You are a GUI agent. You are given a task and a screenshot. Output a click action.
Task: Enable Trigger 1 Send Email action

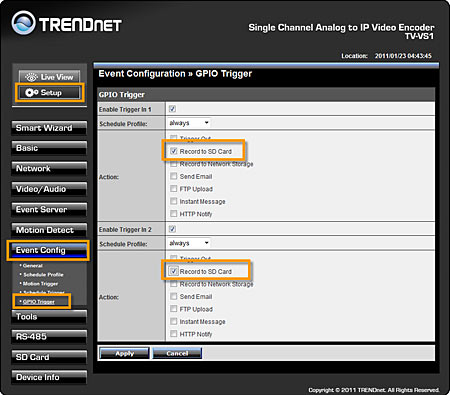pos(173,176)
